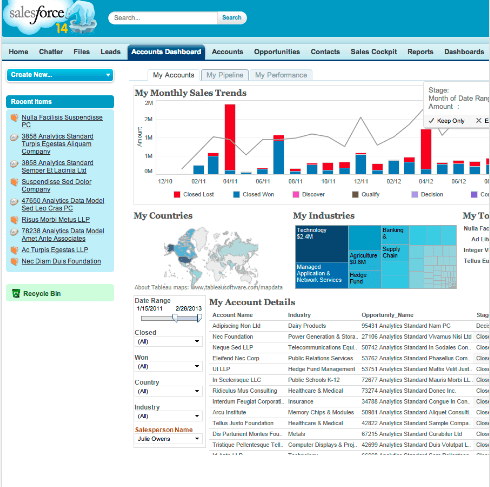
Task: Click opportunity icon beside 78238 Analytics Data Model
Action: 14,231
